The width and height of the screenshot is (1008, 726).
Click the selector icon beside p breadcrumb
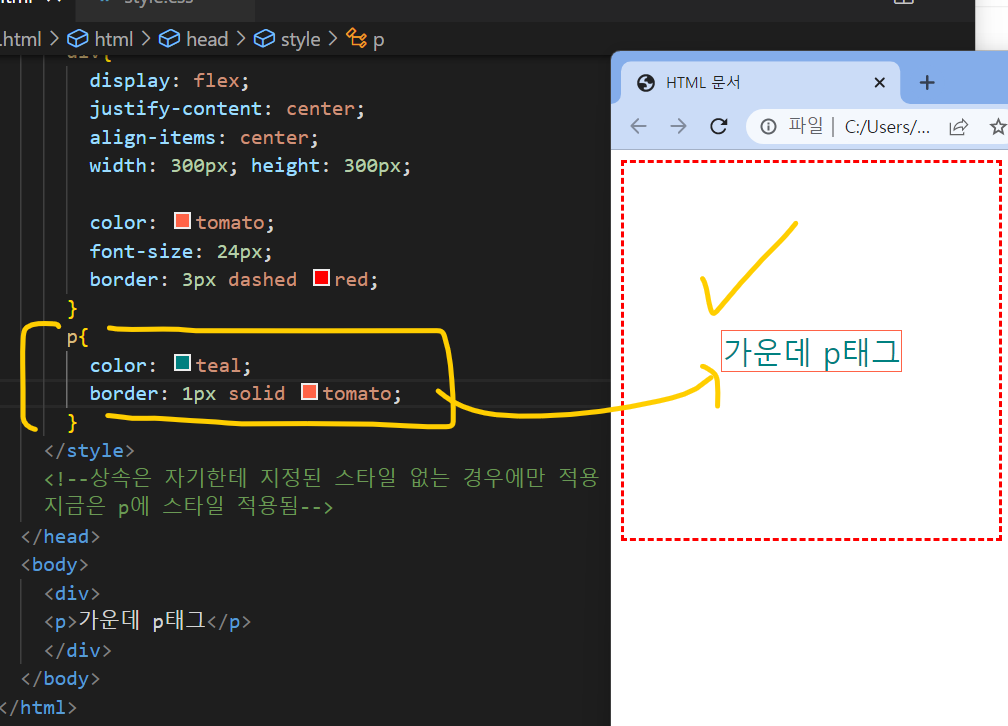pos(356,38)
